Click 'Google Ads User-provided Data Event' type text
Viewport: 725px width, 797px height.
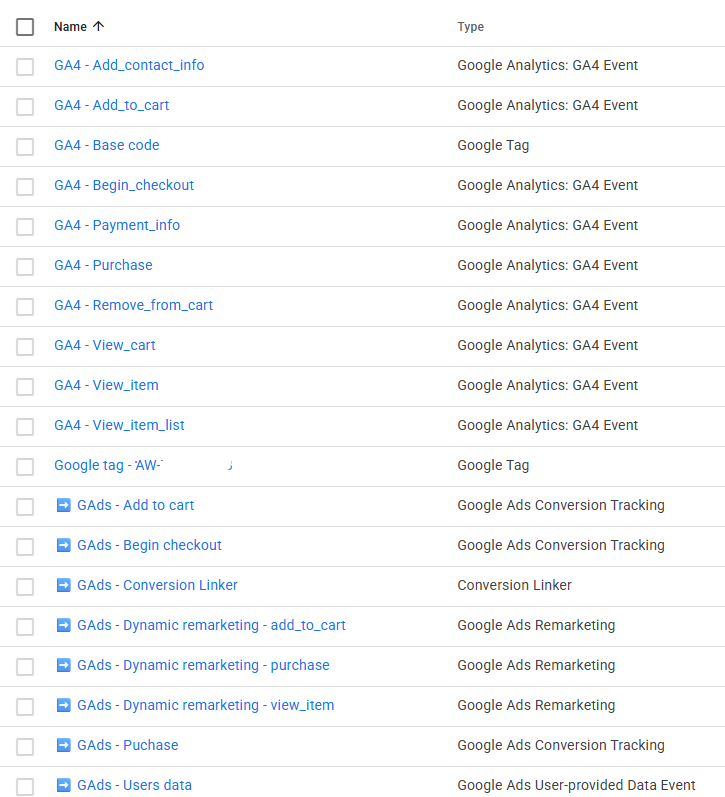(x=576, y=785)
